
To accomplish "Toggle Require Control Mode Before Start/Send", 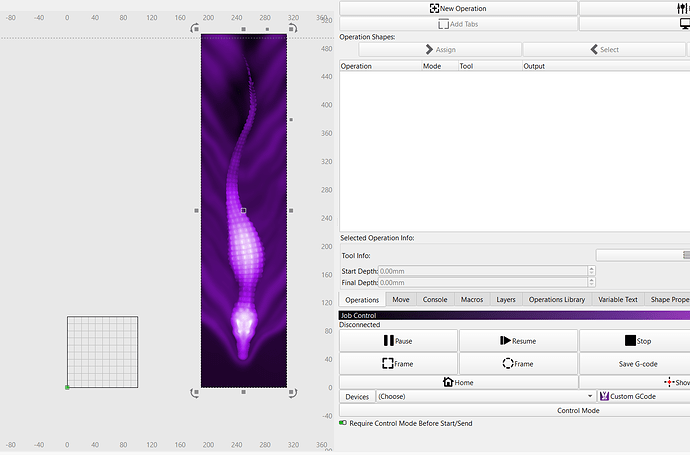I will click(343, 423).
